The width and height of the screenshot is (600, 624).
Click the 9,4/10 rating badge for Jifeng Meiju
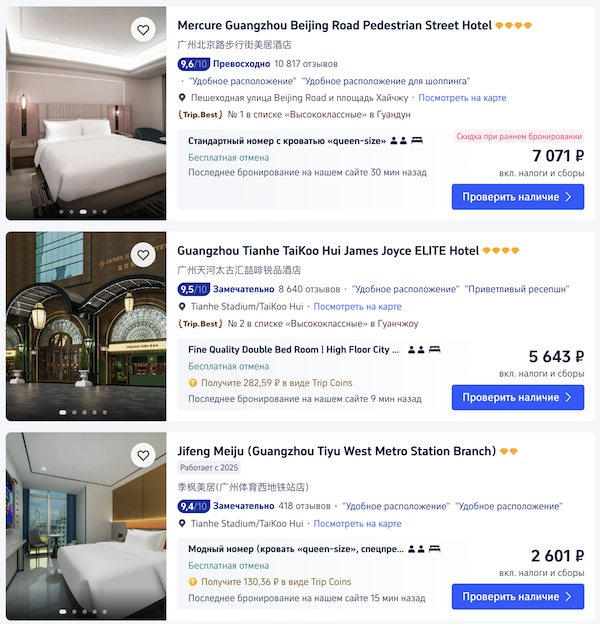click(193, 506)
